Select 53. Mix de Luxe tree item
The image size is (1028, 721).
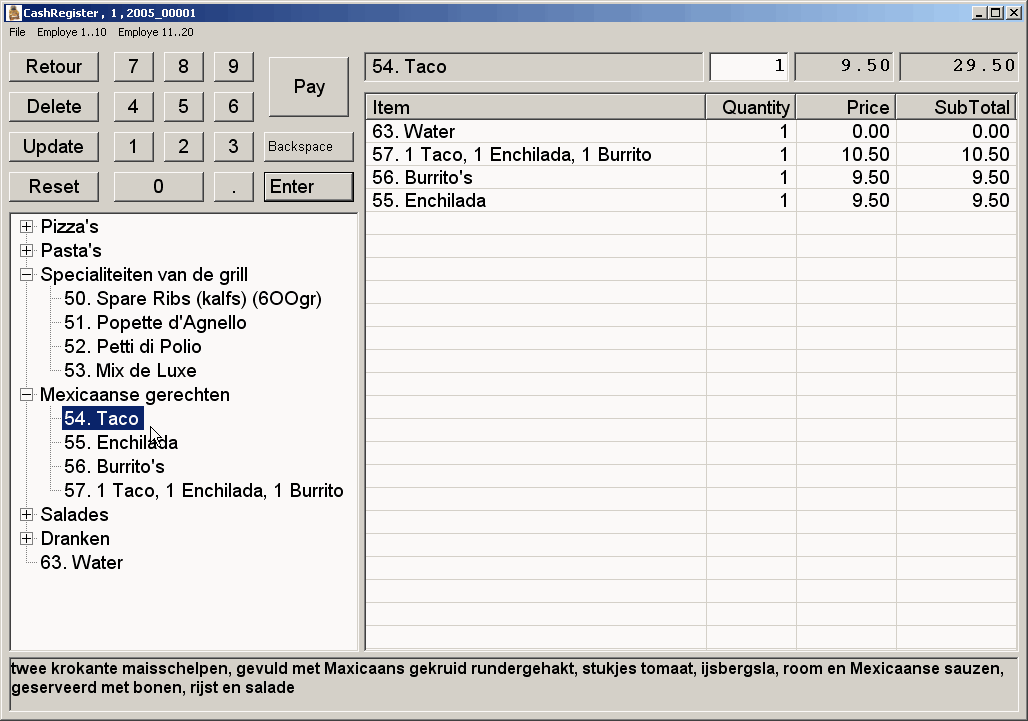(x=130, y=371)
